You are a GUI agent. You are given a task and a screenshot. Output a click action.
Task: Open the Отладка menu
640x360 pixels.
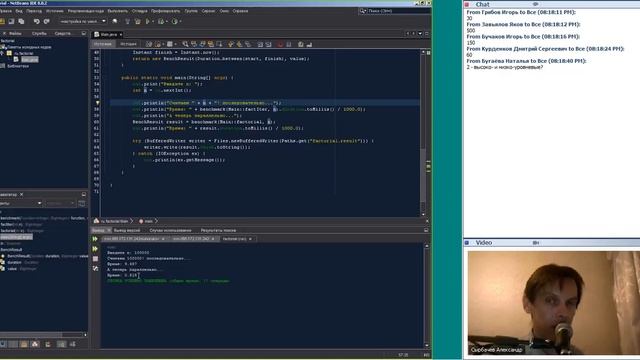(140, 11)
